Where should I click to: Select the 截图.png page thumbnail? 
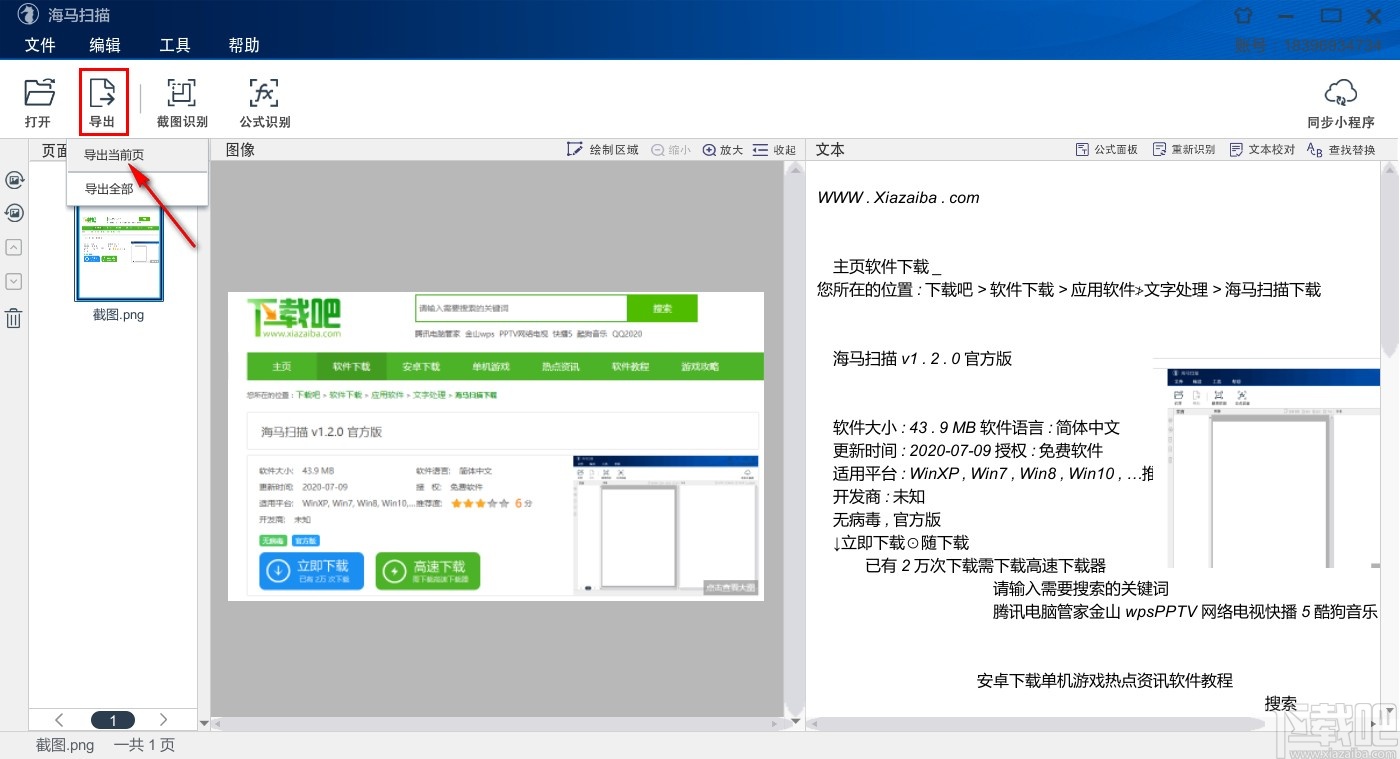point(119,255)
